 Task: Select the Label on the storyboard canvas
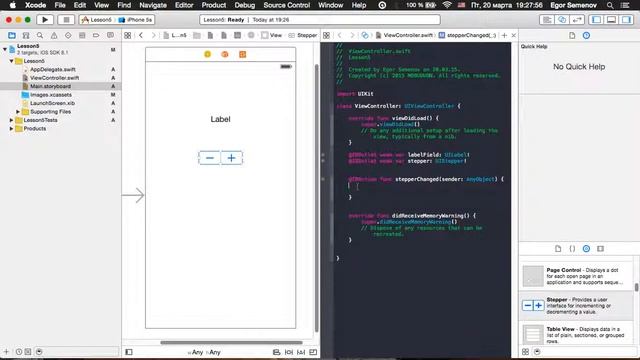[x=220, y=119]
